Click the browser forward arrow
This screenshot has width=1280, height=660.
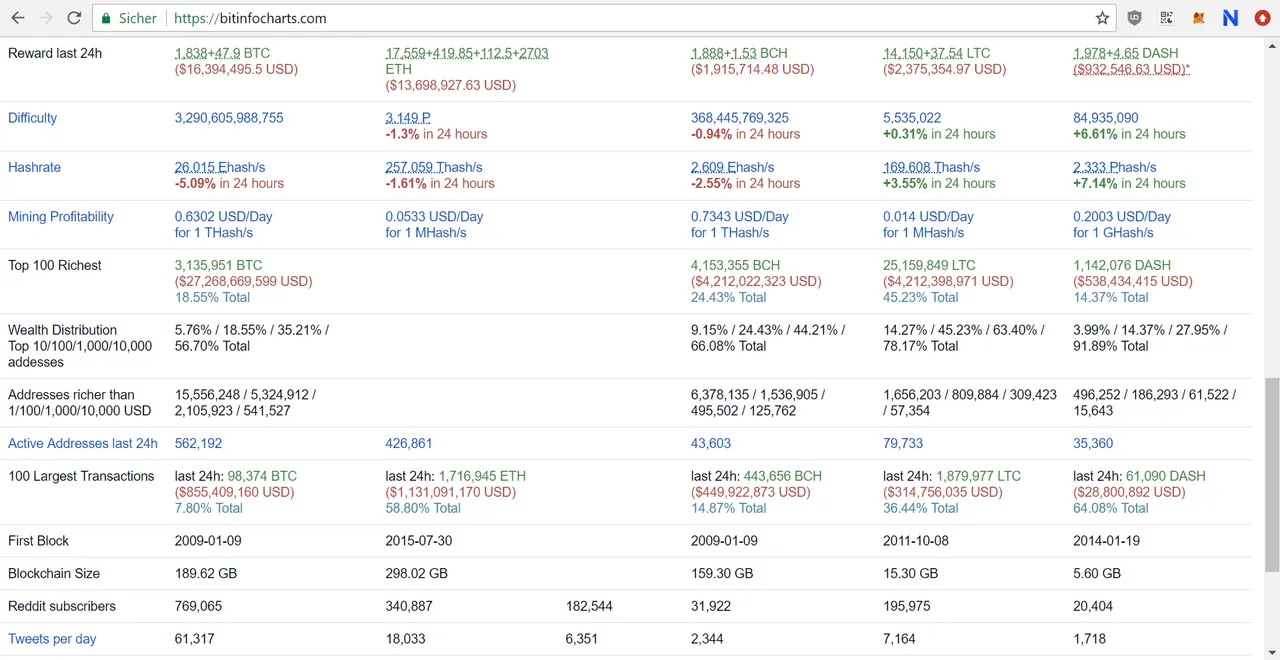pyautogui.click(x=46, y=18)
